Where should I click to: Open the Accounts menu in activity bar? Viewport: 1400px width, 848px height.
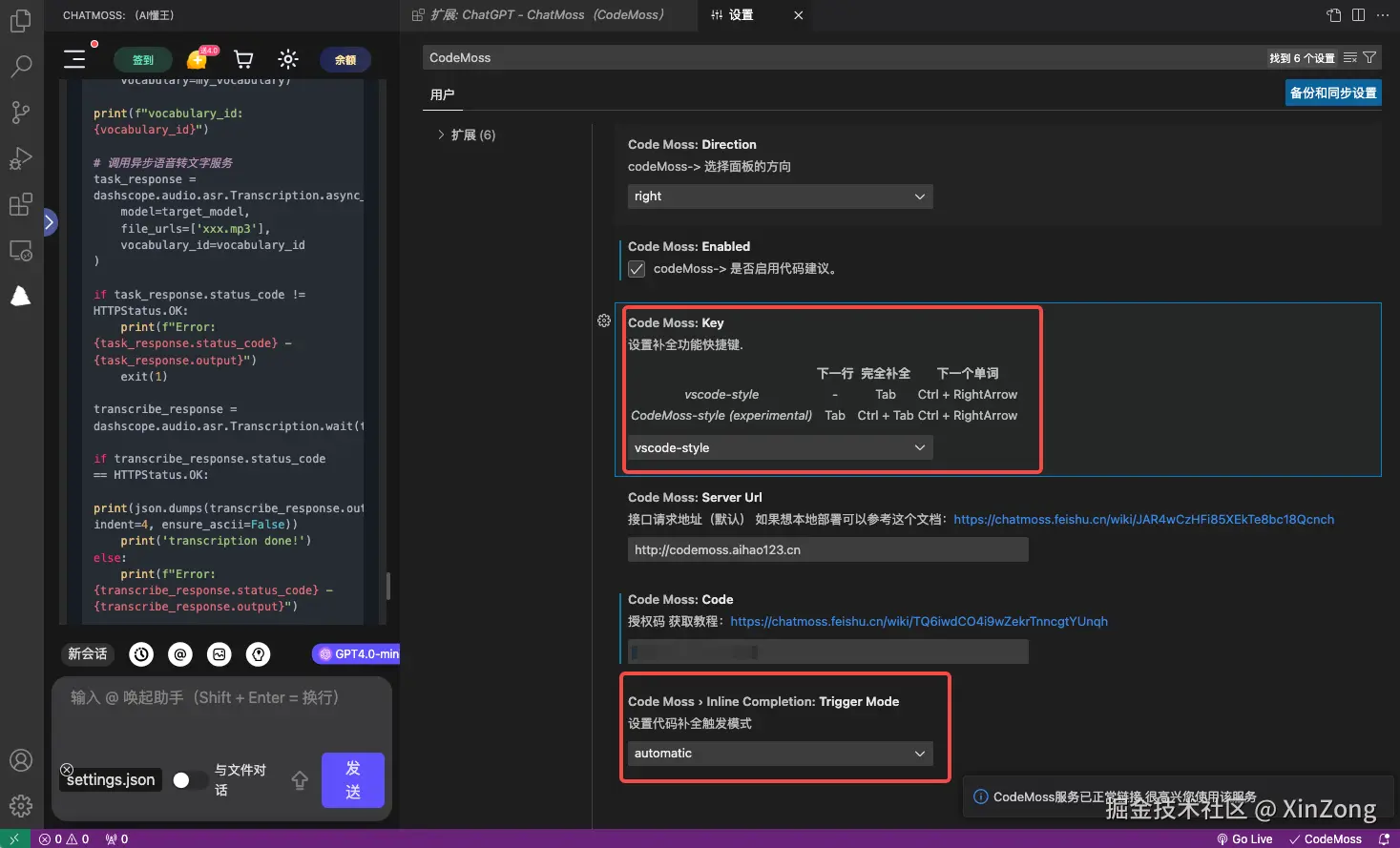tap(21, 760)
